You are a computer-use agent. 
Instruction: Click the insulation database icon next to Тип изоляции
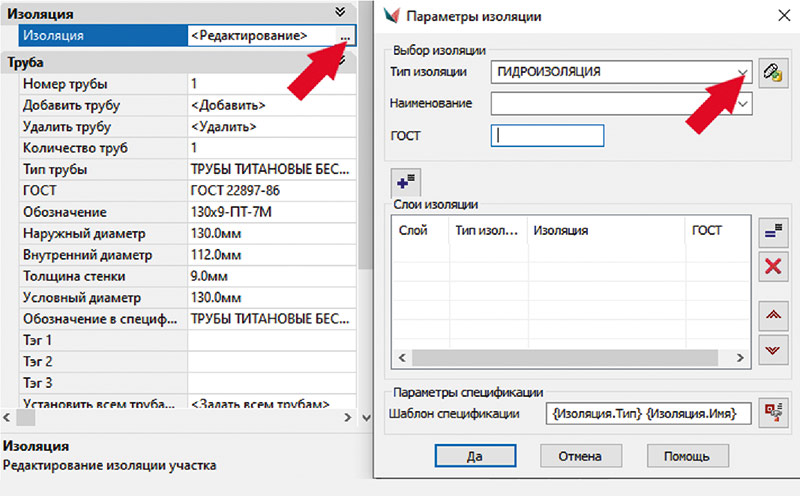click(771, 71)
